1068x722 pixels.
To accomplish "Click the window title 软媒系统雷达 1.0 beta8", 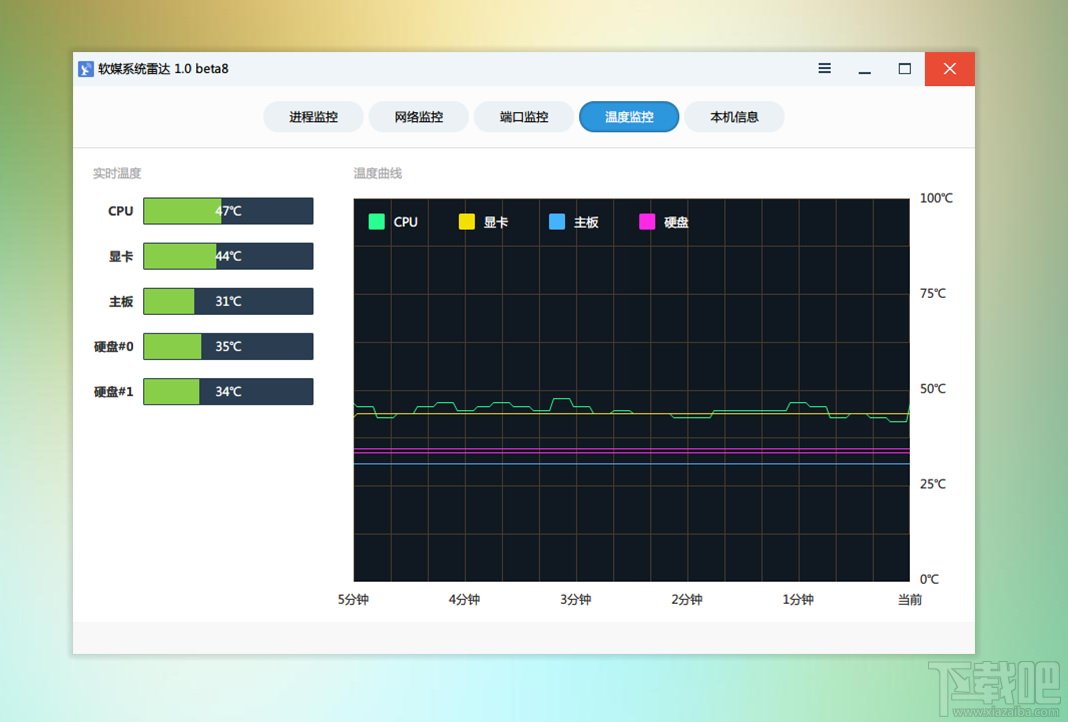I will [x=163, y=69].
